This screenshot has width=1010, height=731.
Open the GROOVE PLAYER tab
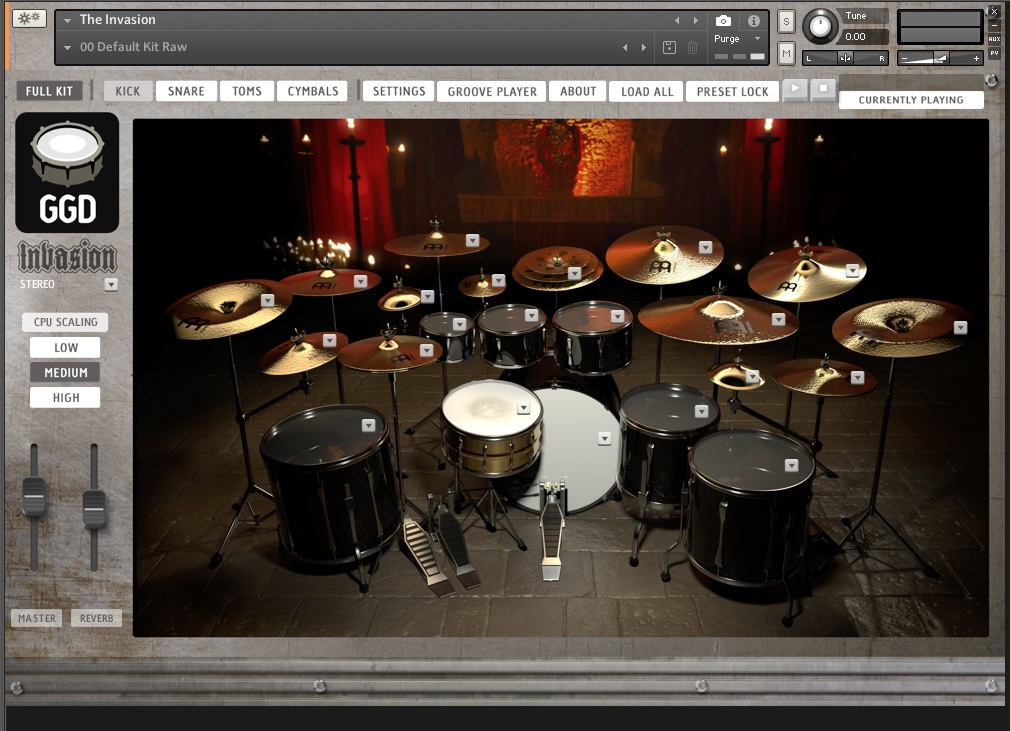[491, 90]
